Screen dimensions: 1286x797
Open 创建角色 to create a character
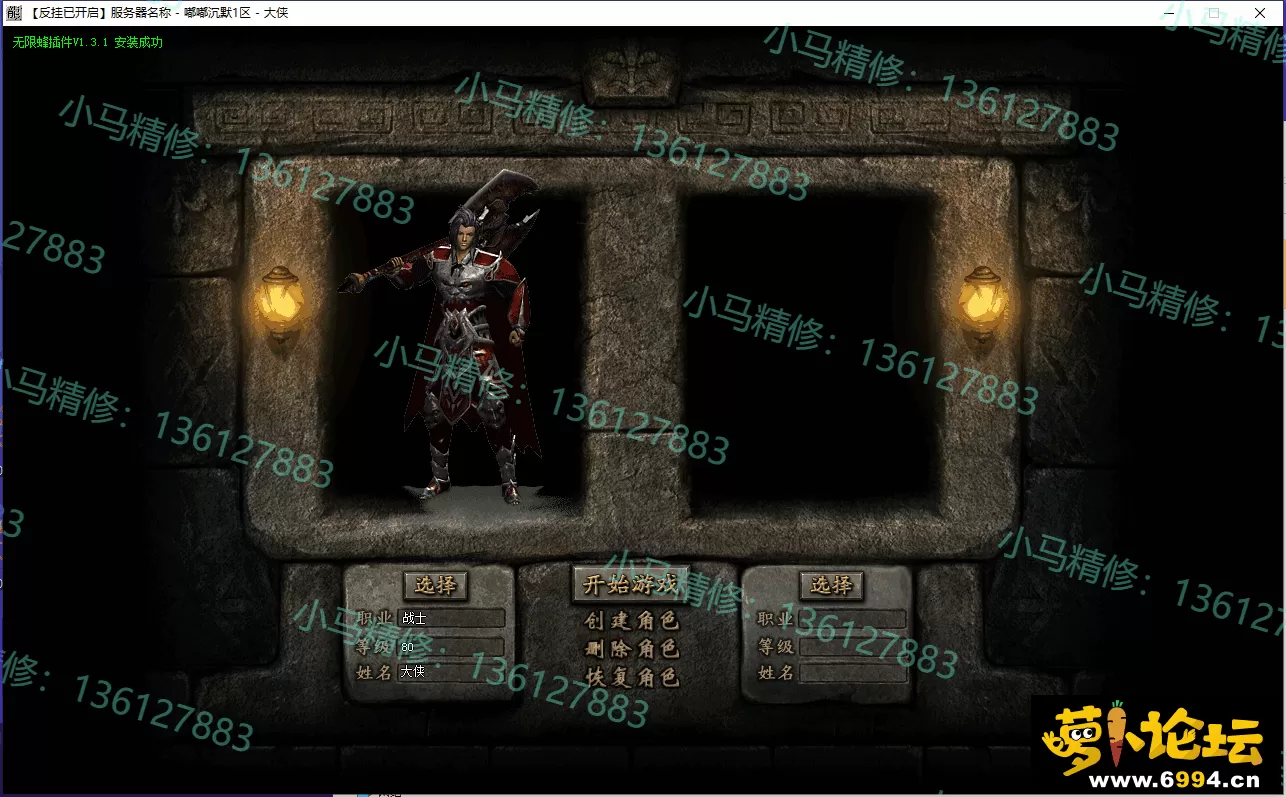coord(631,621)
